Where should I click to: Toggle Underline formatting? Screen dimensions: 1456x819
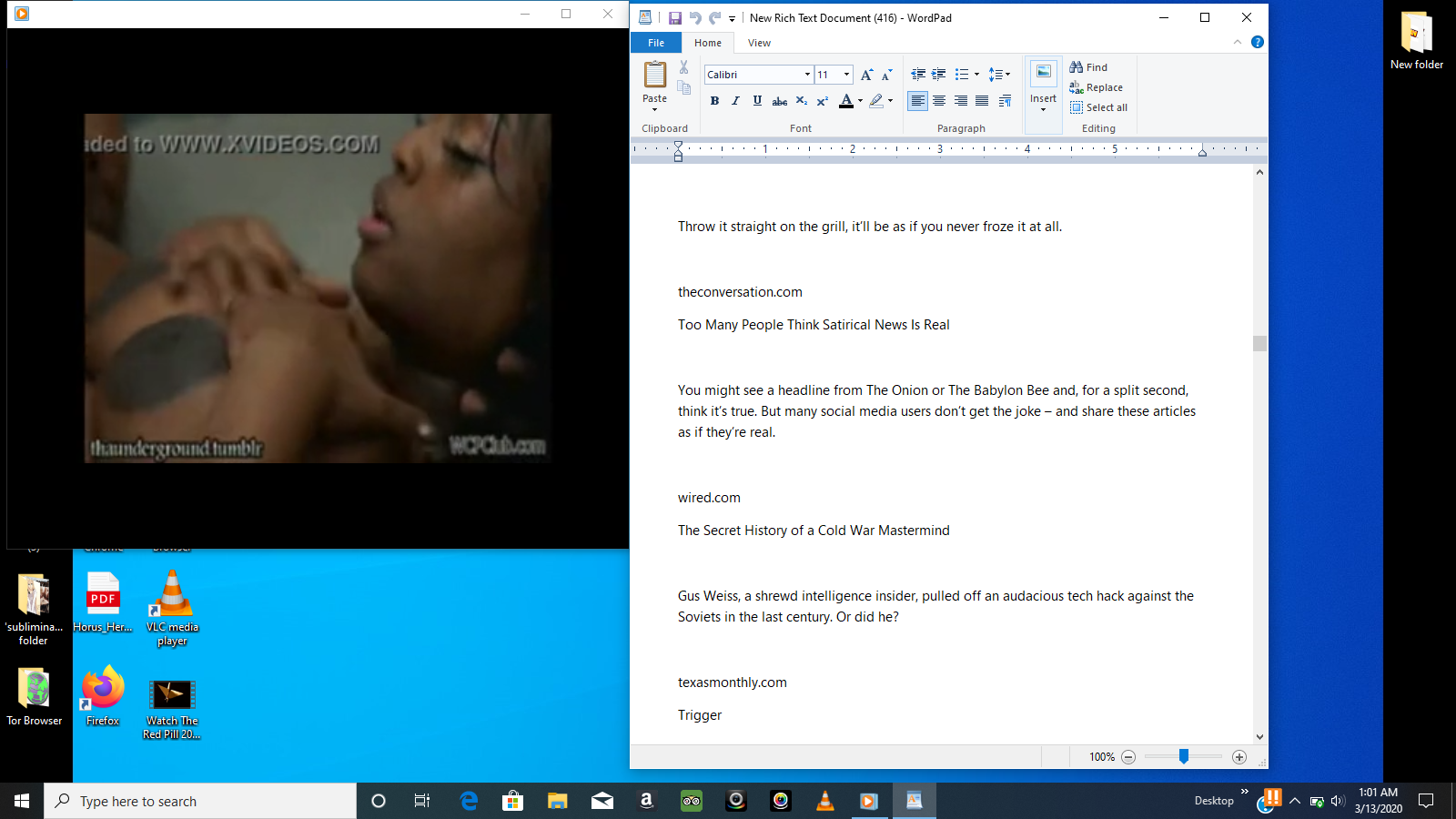[757, 101]
